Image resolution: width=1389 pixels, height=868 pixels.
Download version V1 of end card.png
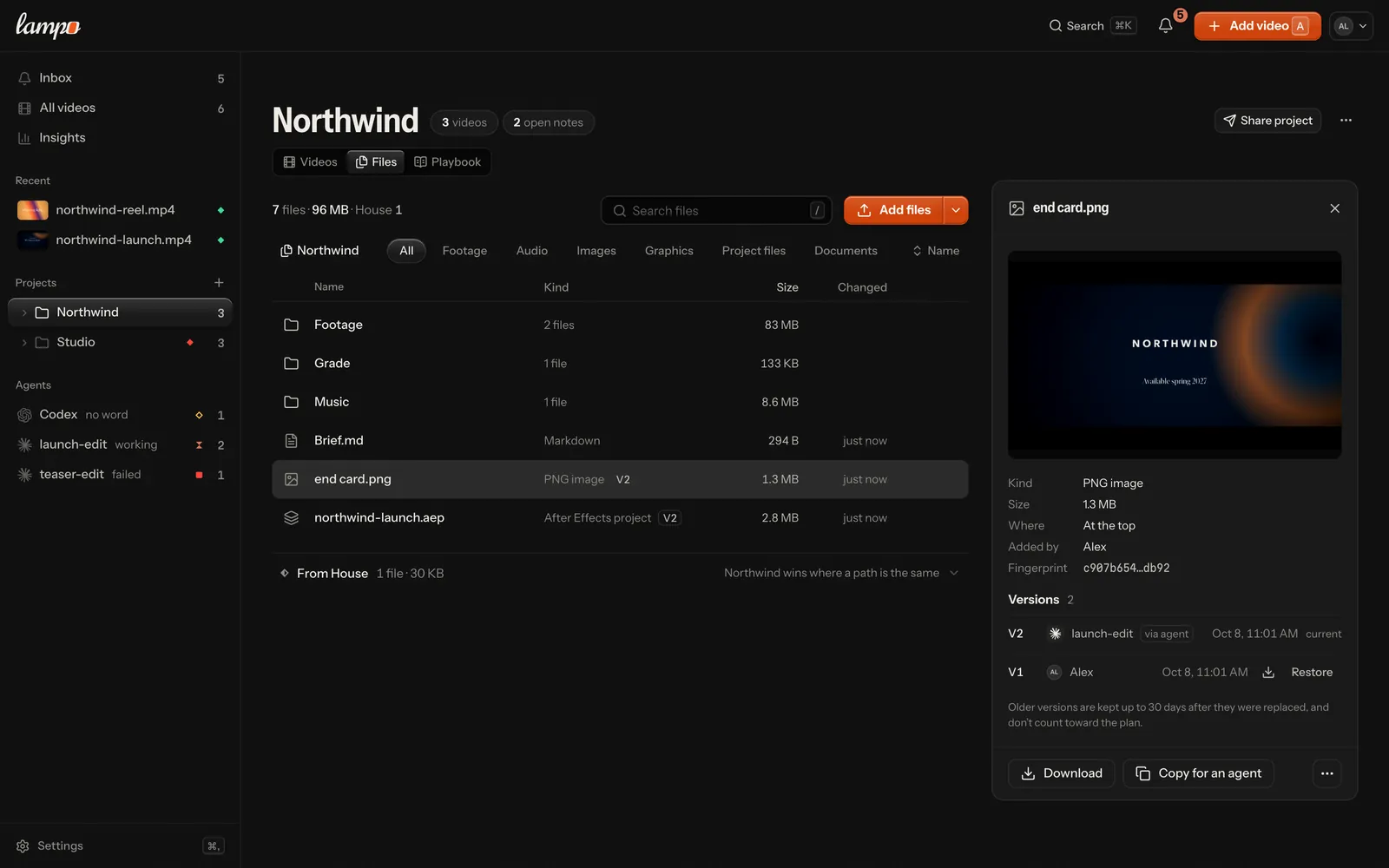1268,673
